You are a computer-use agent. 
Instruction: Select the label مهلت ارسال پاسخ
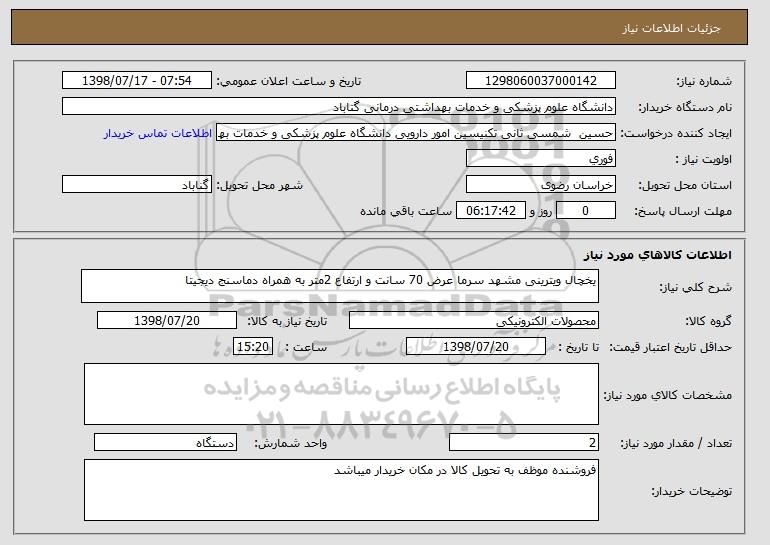tap(683, 211)
